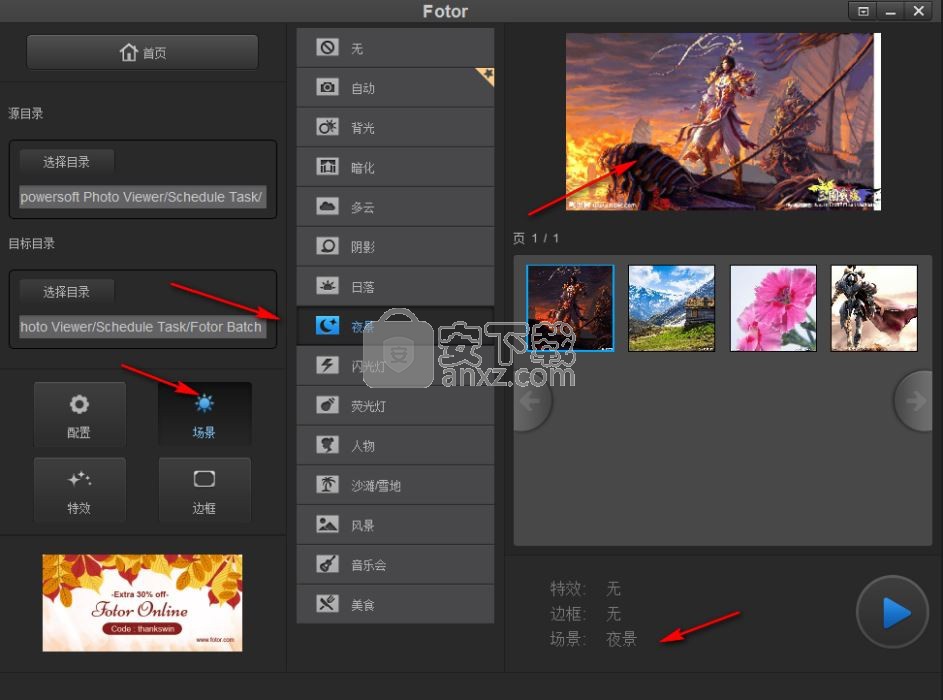Click the home house icon
The image size is (943, 700).
point(129,52)
